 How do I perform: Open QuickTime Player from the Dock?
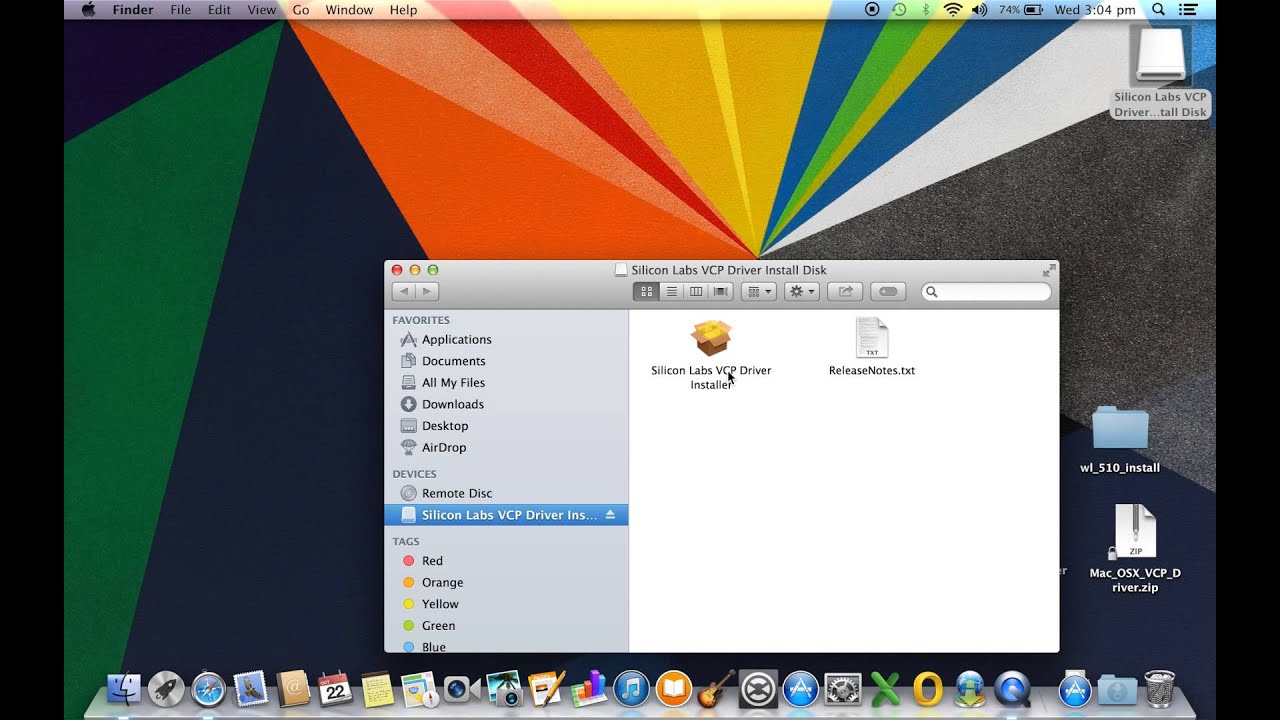click(1012, 689)
